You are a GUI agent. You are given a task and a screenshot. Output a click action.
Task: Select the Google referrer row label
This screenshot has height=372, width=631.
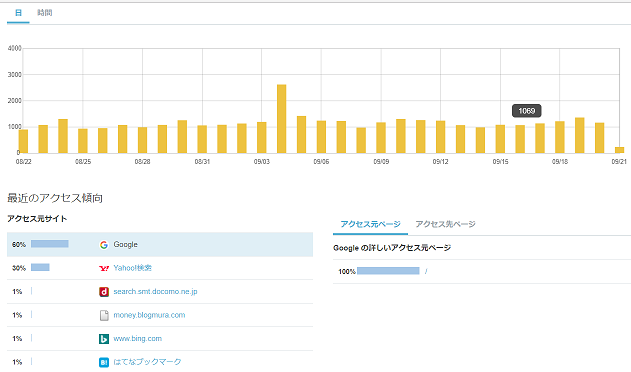click(126, 244)
